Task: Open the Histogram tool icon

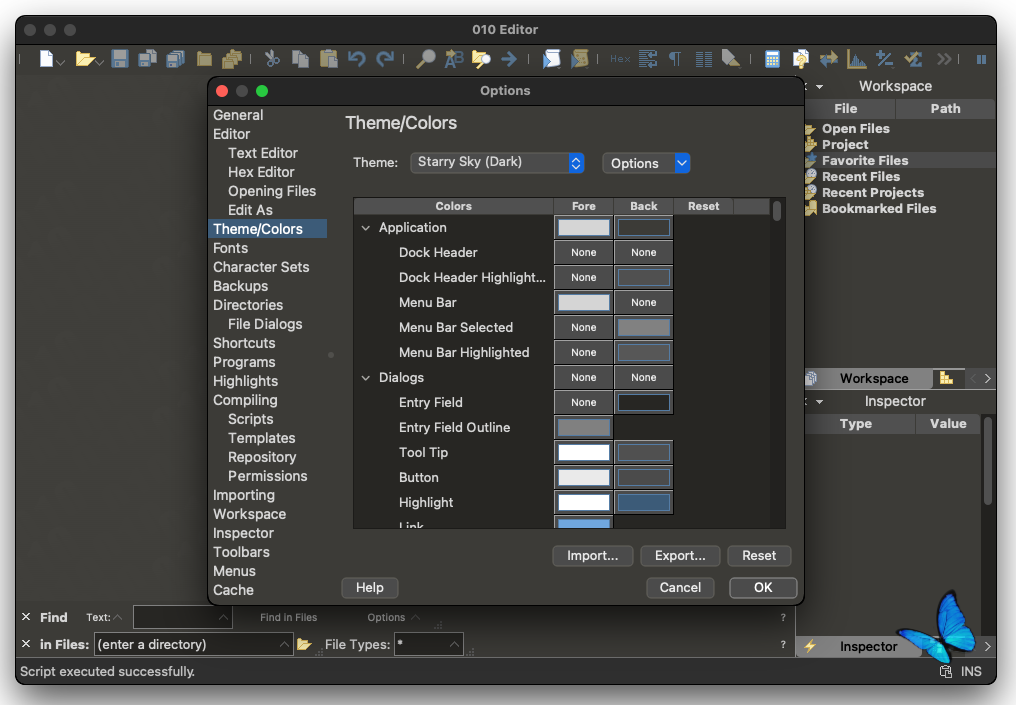Action: [855, 59]
